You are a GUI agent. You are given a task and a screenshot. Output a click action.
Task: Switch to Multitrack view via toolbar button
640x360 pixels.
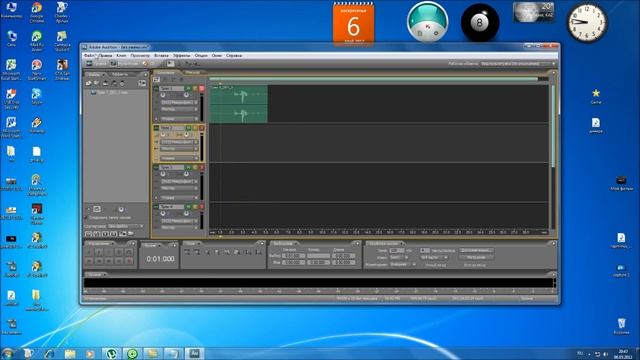tap(124, 64)
